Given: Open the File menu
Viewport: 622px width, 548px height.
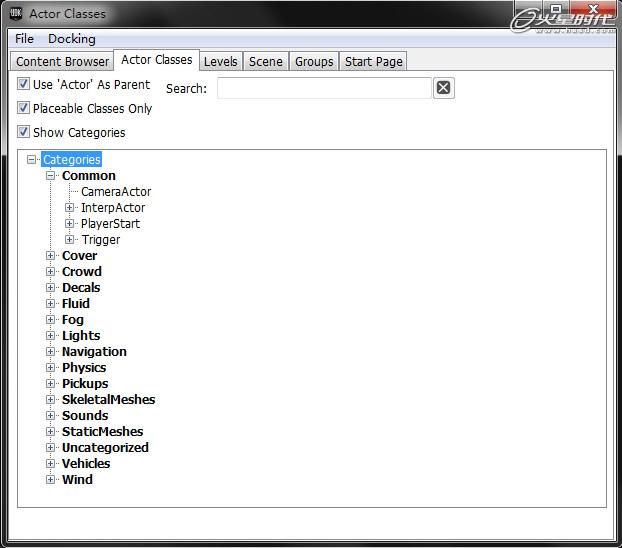Looking at the screenshot, I should 24,39.
